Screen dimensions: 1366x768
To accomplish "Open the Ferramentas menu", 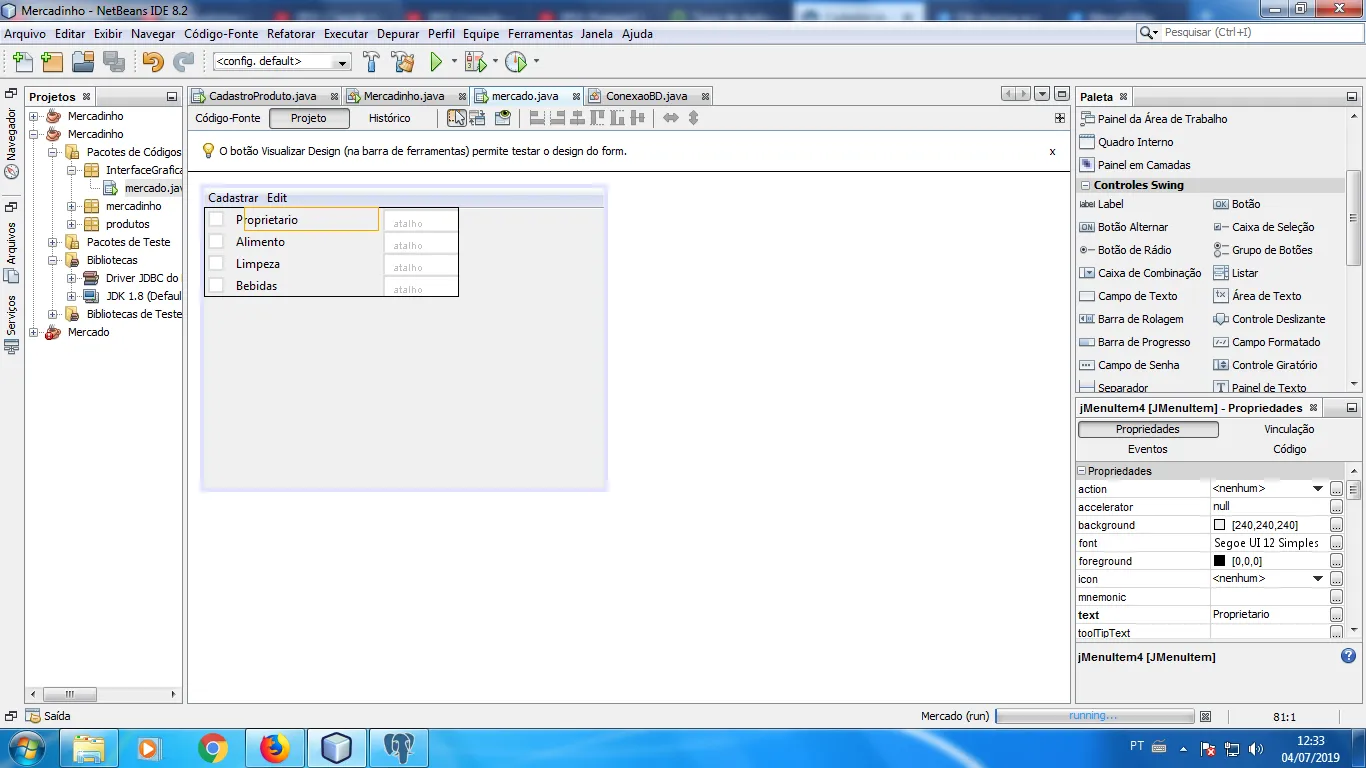I will pos(540,33).
